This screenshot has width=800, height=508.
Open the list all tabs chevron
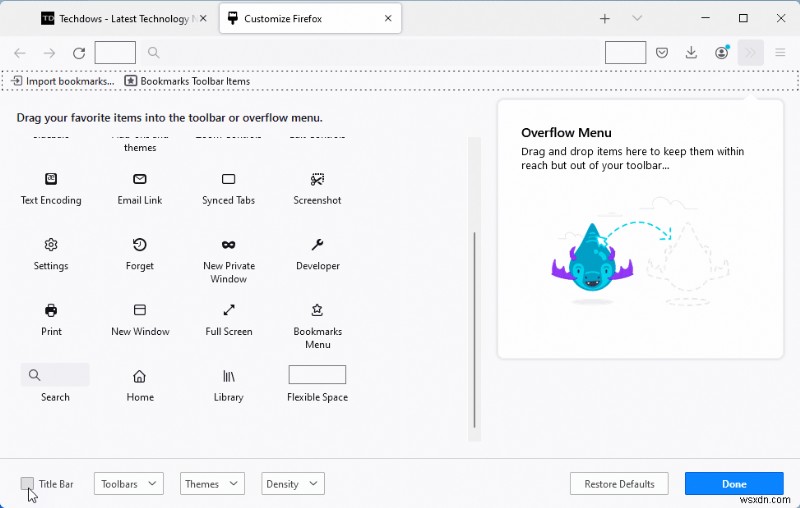coord(637,18)
